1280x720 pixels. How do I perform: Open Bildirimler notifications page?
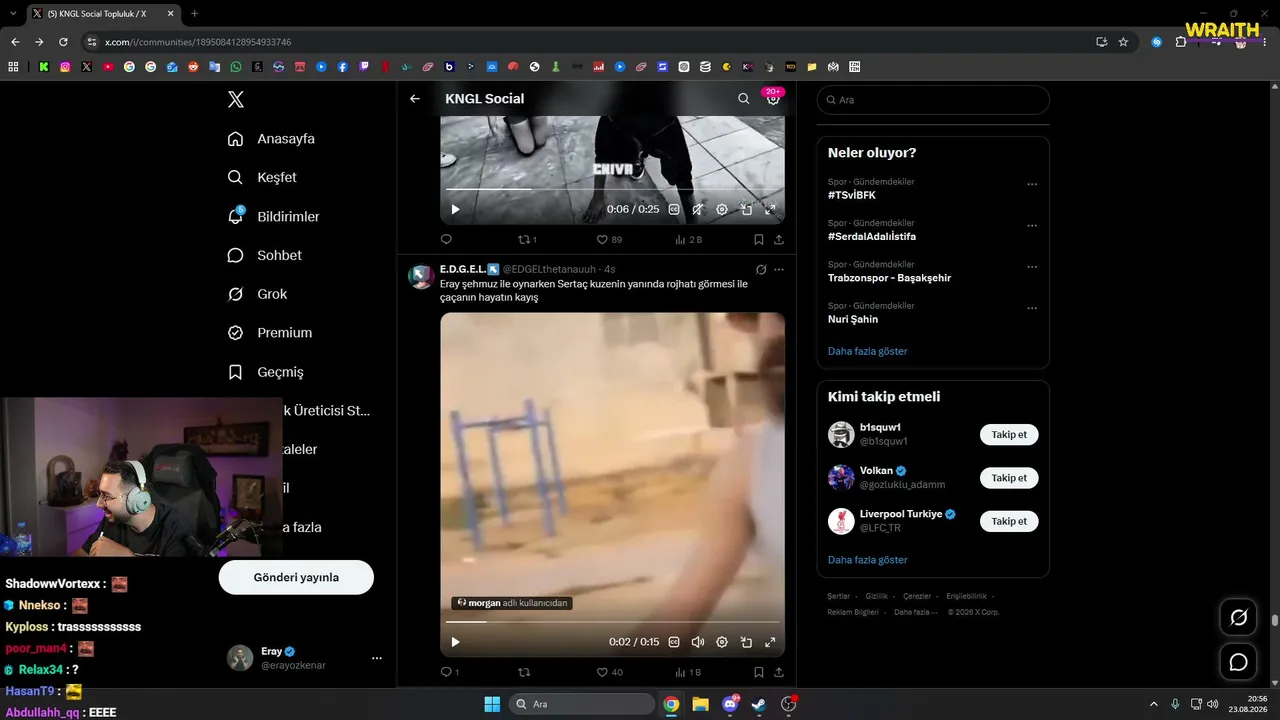(x=273, y=217)
